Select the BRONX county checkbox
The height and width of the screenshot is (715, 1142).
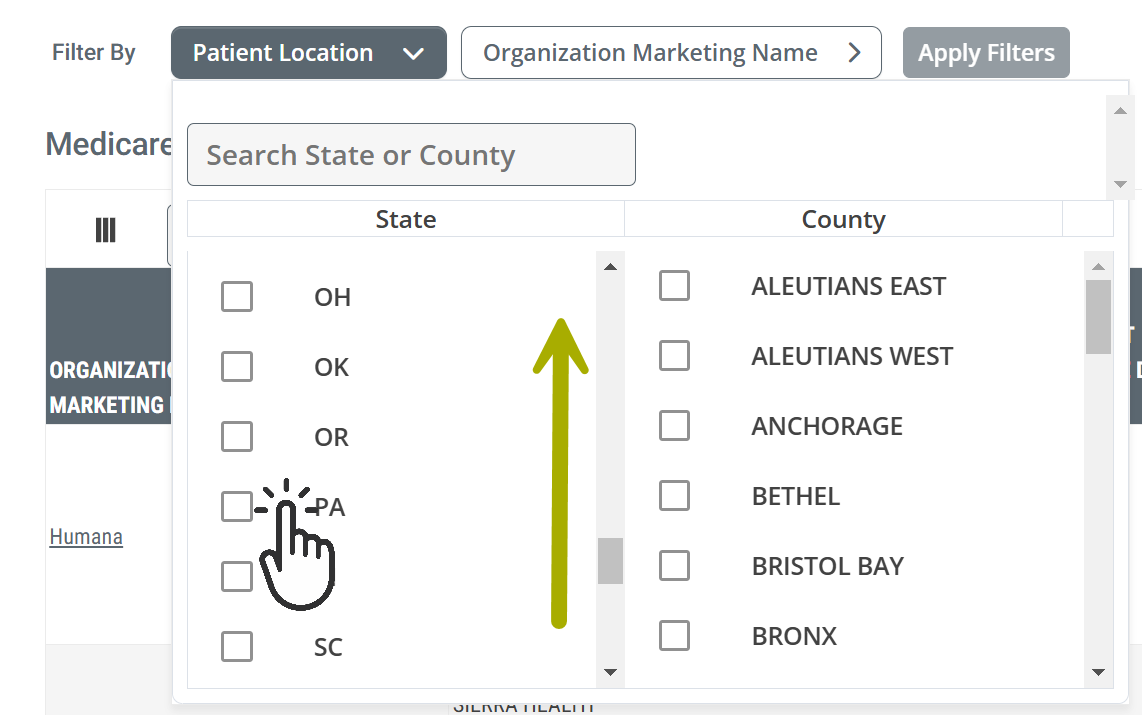coord(674,635)
